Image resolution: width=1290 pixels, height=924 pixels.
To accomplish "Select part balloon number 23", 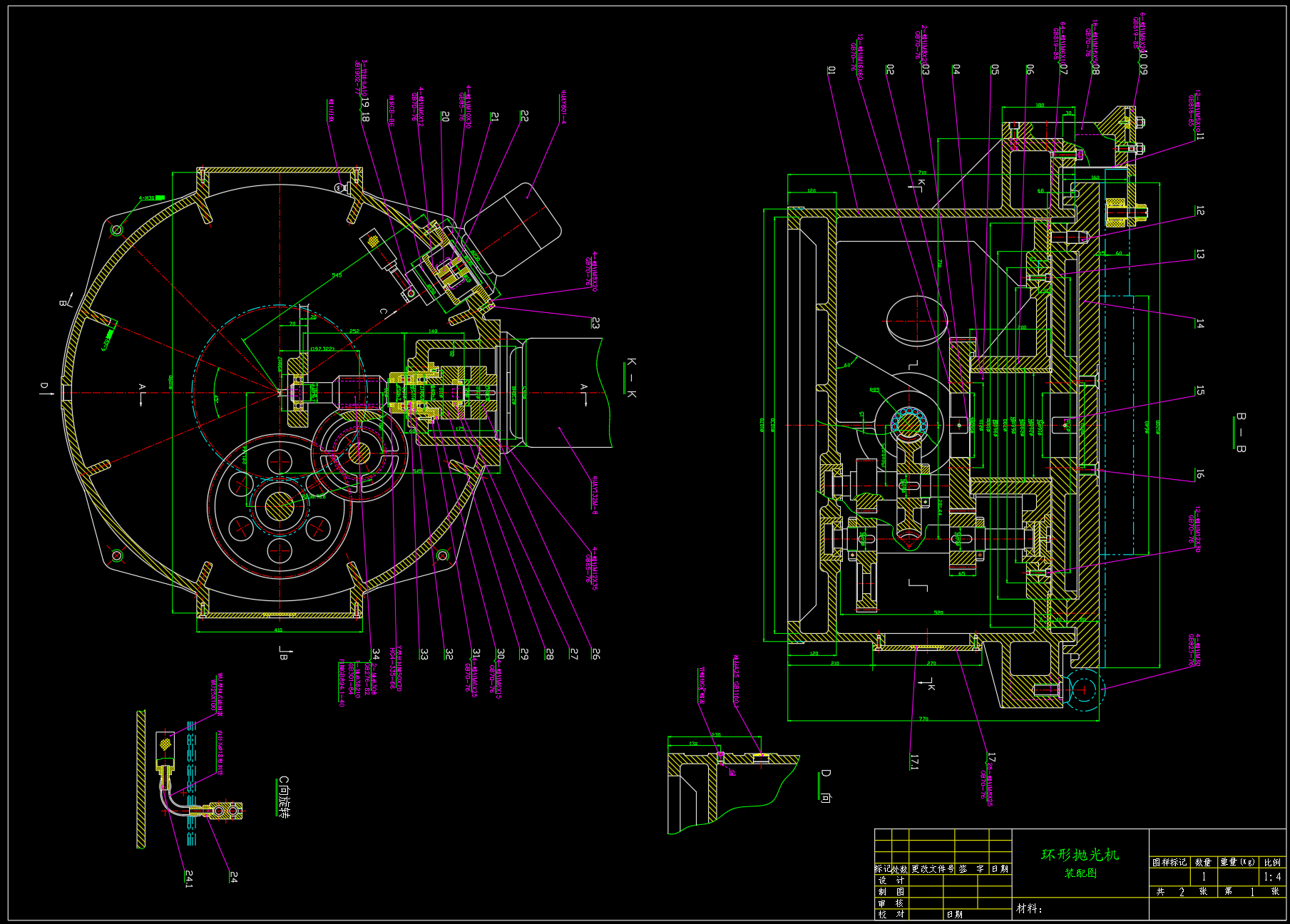I will (x=595, y=323).
